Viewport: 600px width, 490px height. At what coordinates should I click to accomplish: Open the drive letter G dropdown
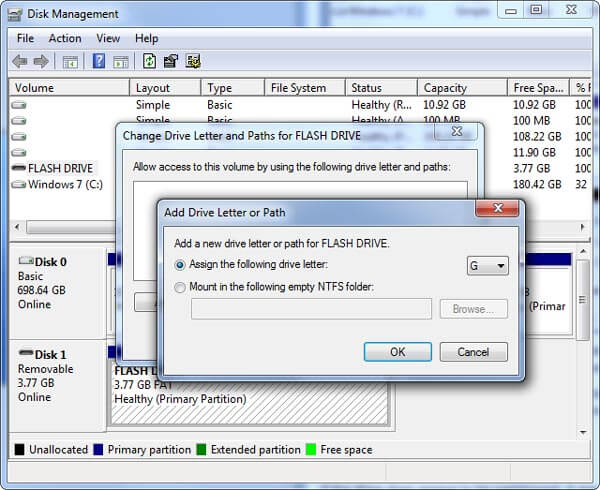click(x=488, y=265)
